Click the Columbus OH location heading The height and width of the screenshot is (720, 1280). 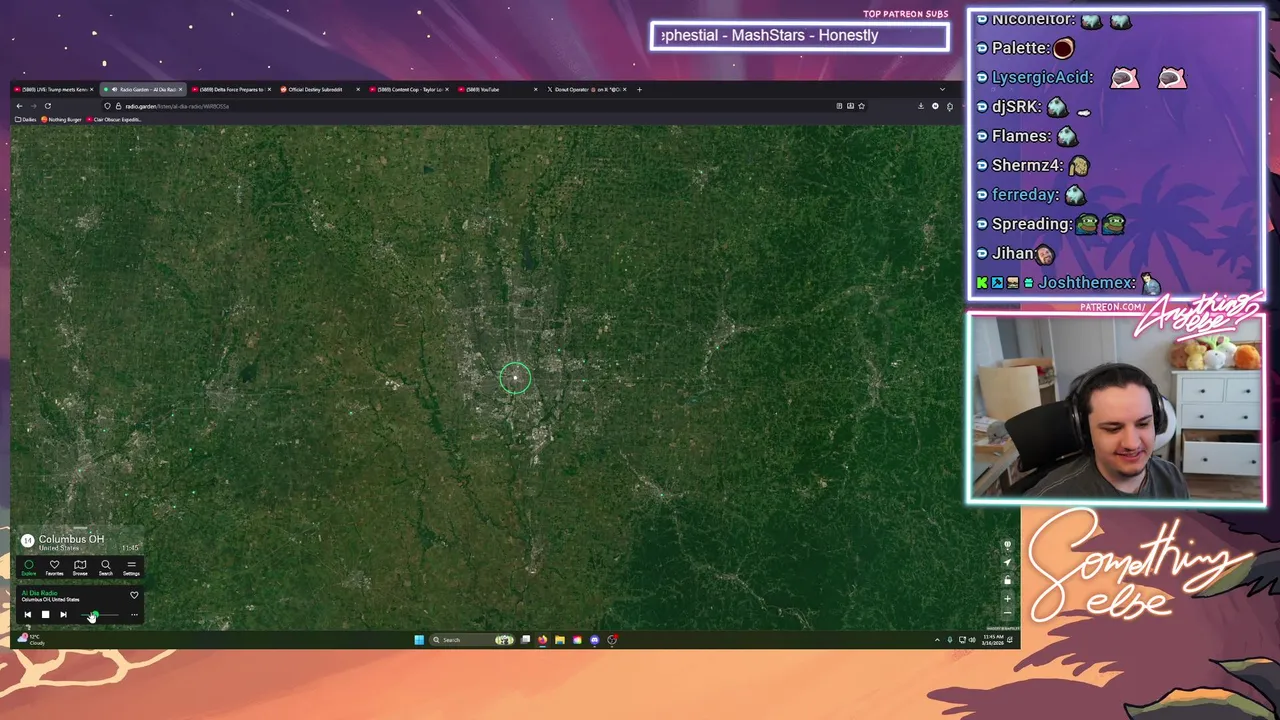coord(71,539)
